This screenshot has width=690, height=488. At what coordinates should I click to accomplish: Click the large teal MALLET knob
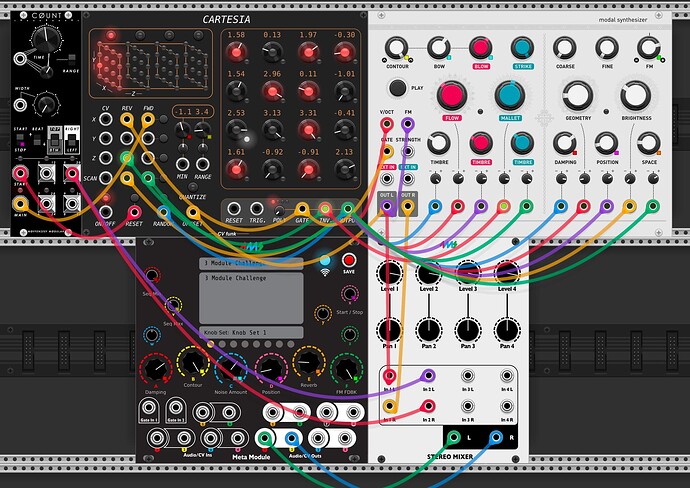tap(510, 95)
